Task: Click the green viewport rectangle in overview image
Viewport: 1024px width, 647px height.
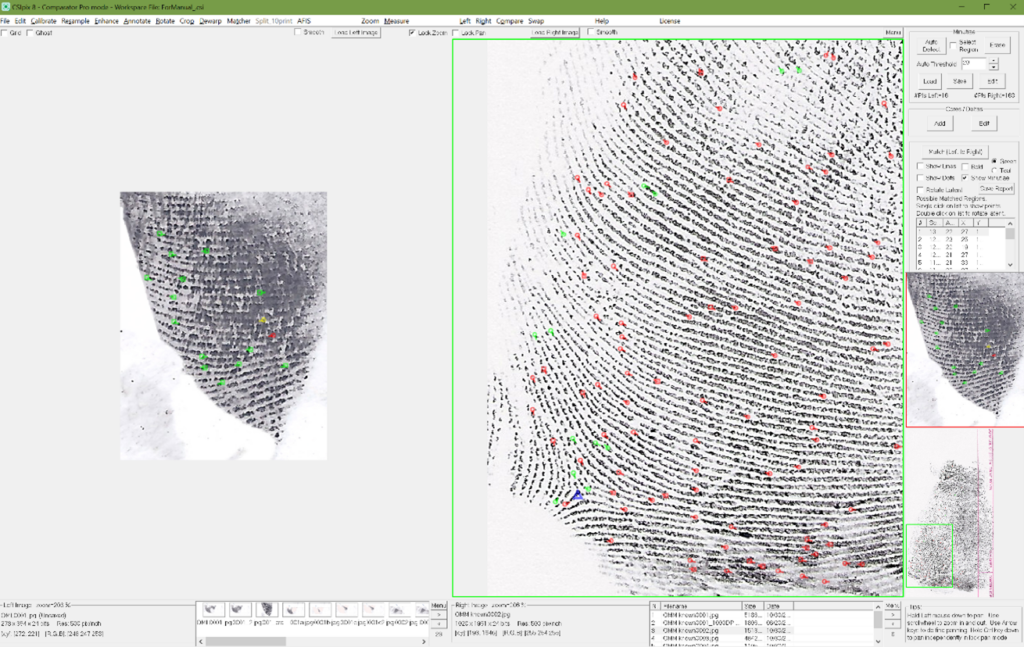Action: [929, 555]
